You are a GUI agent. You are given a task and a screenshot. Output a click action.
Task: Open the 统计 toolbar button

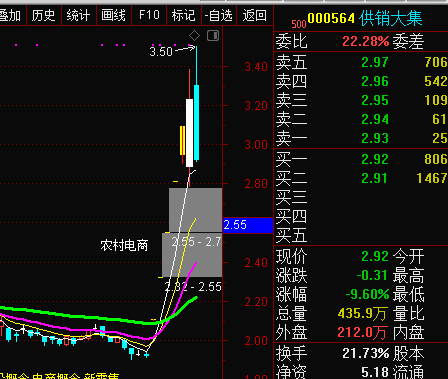[x=78, y=15]
